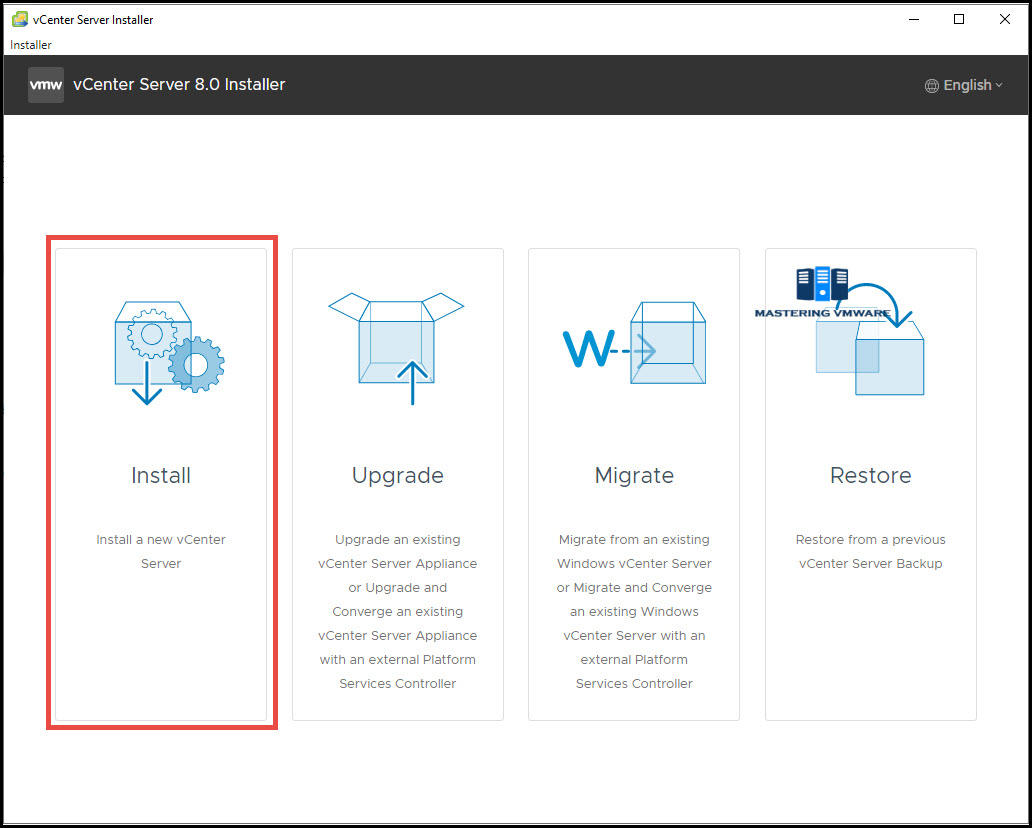The width and height of the screenshot is (1032, 828).
Task: Click the 'vCenter Server 8.0 Installer' header title
Action: click(x=179, y=85)
